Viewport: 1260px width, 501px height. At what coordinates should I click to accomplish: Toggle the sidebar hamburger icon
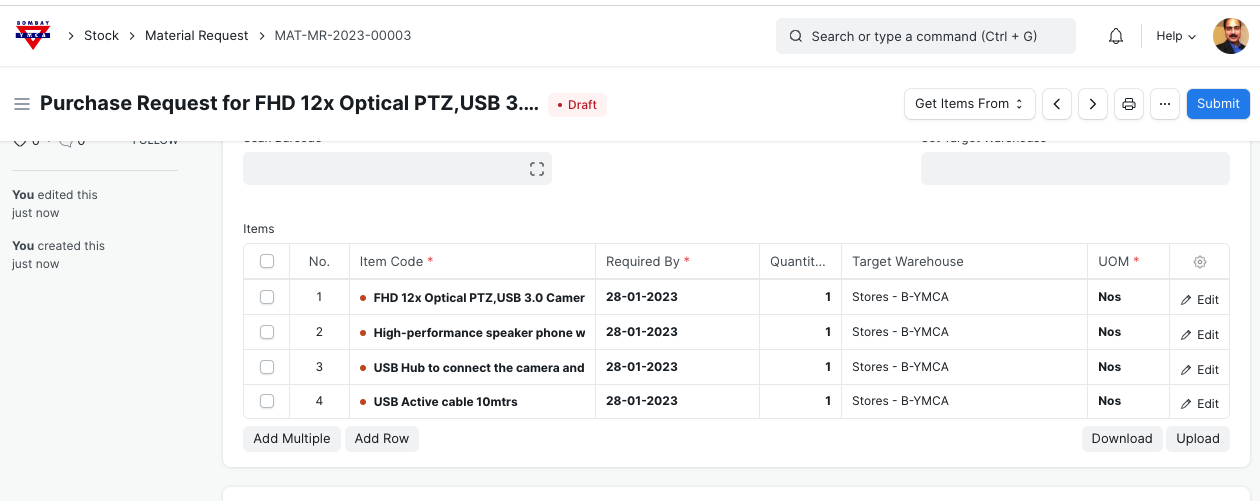coord(22,104)
